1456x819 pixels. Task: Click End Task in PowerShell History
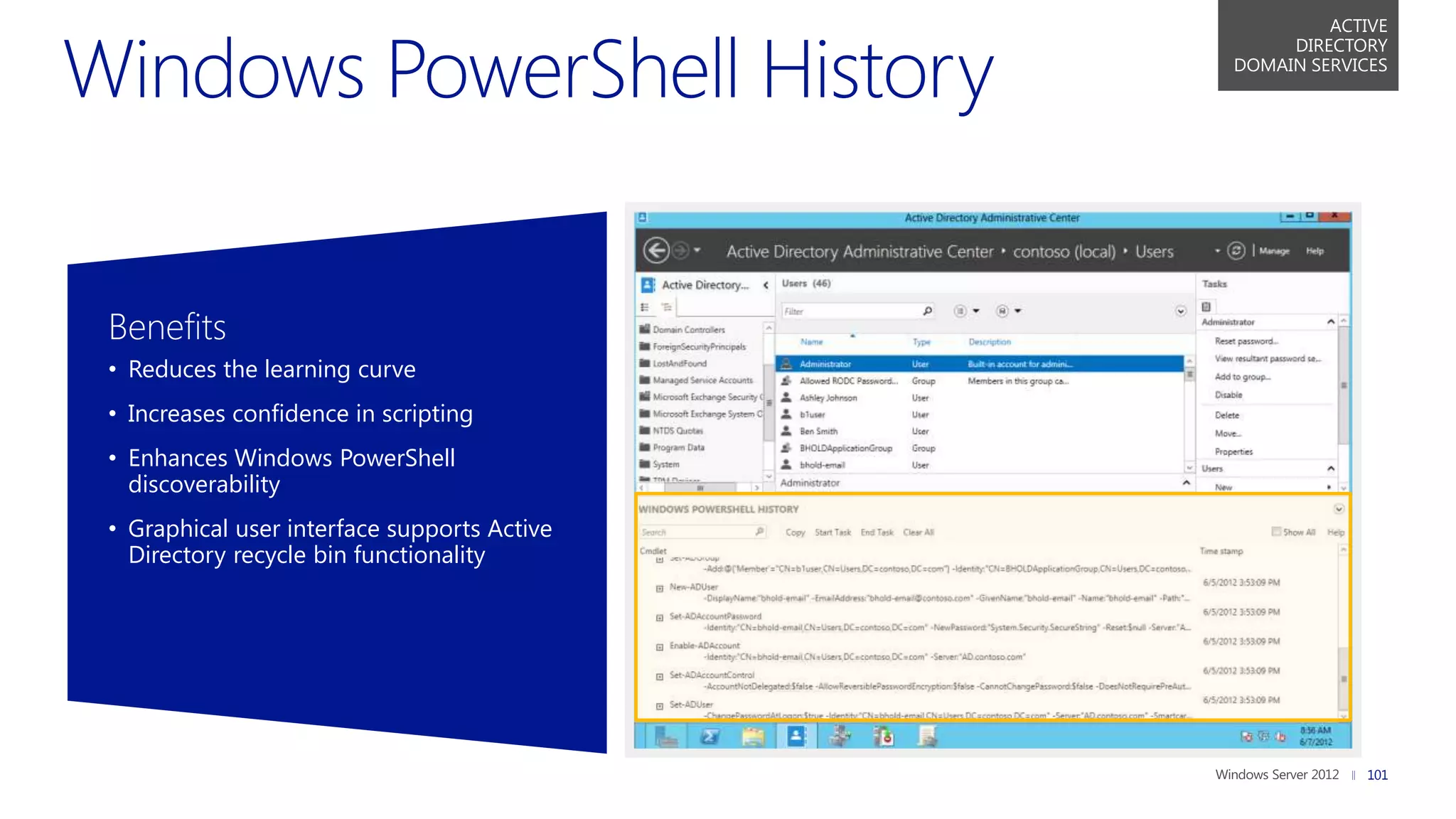877,532
